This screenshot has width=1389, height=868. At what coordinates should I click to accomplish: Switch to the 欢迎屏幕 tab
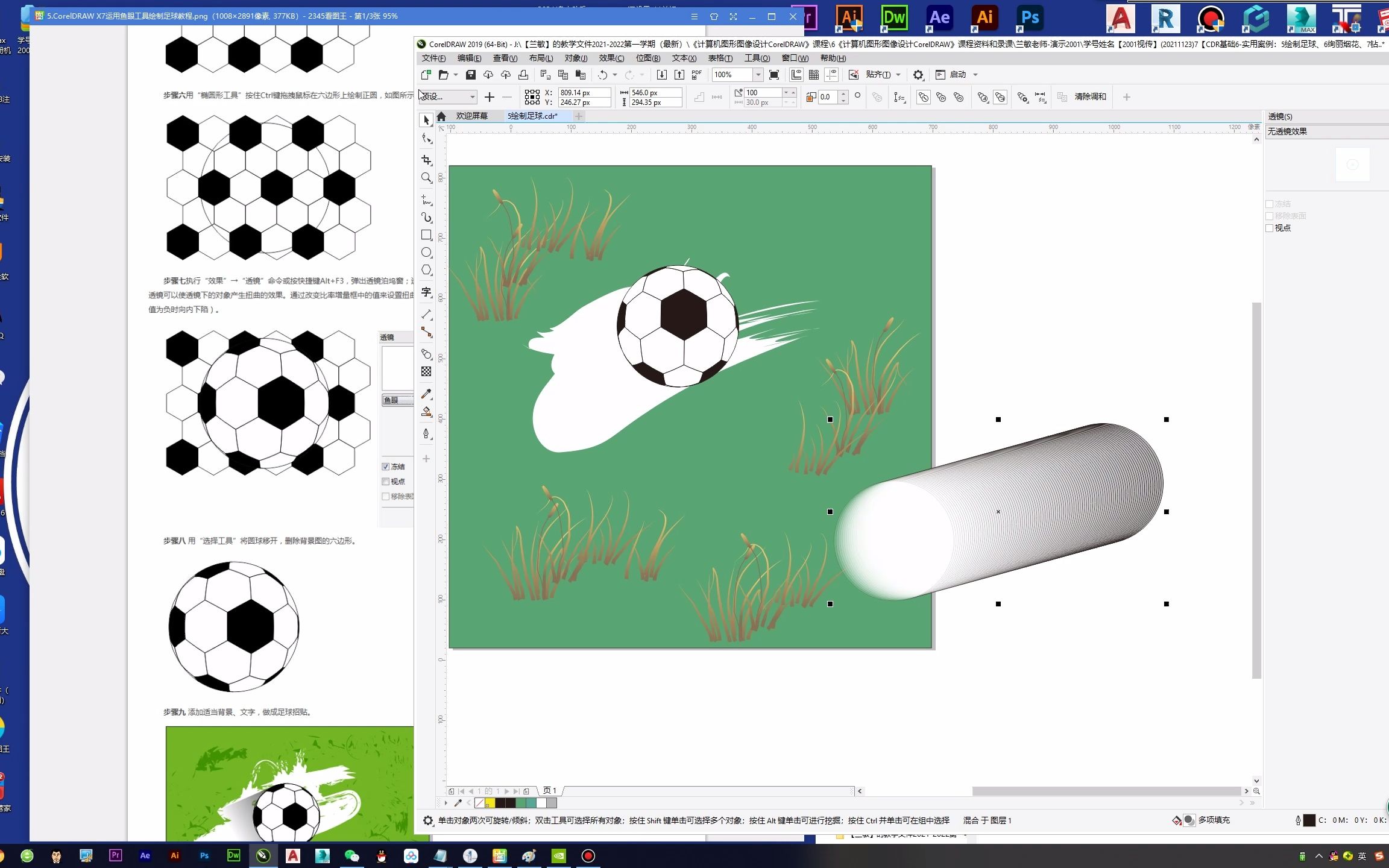point(471,116)
